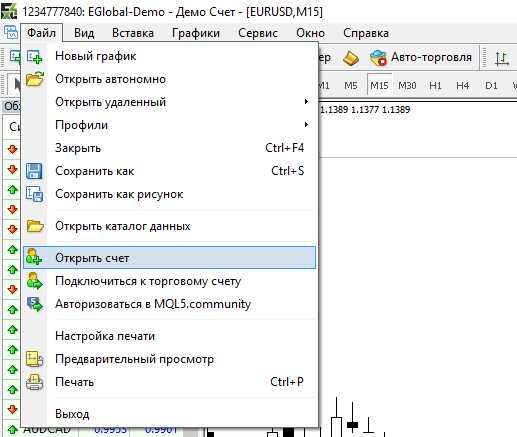Open the Вставка menu
This screenshot has width=517, height=437.
tap(133, 33)
